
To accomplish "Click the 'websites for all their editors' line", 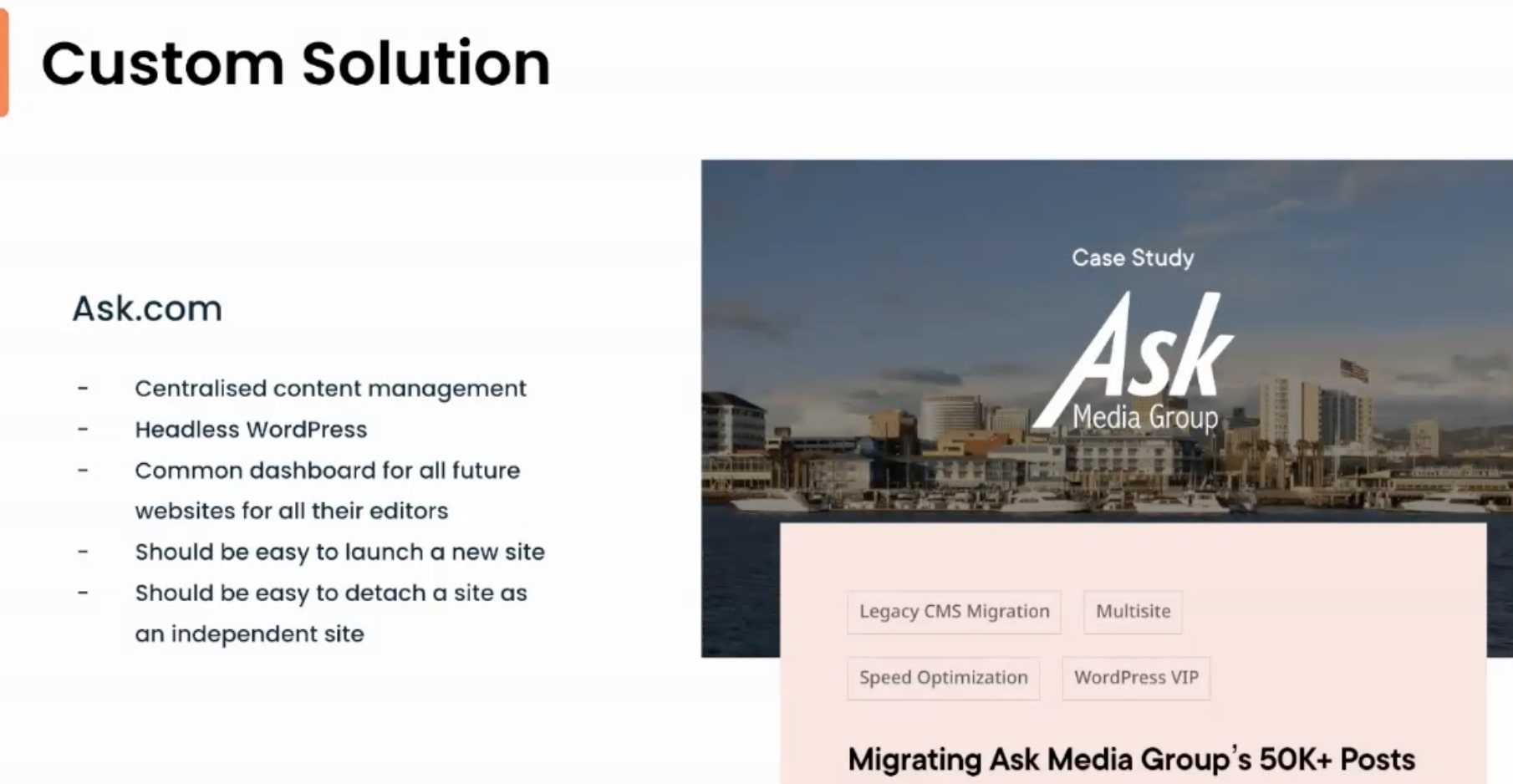I will click(291, 511).
